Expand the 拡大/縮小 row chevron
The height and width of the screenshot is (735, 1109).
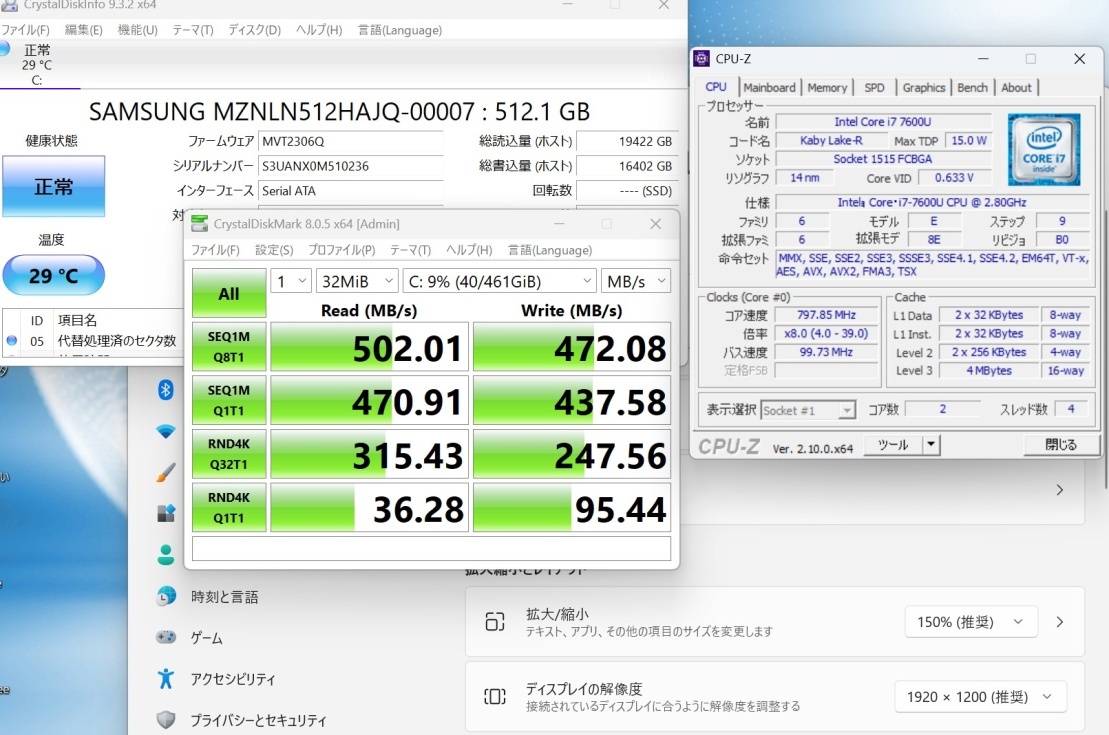tap(1059, 622)
